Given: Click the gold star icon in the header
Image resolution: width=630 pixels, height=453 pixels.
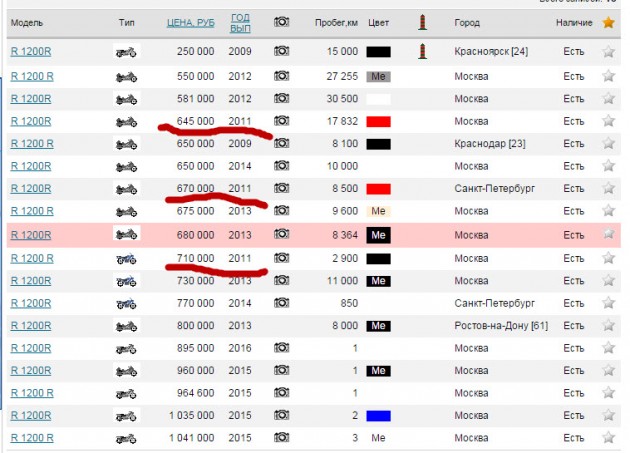Looking at the screenshot, I should pyautogui.click(x=608, y=22).
